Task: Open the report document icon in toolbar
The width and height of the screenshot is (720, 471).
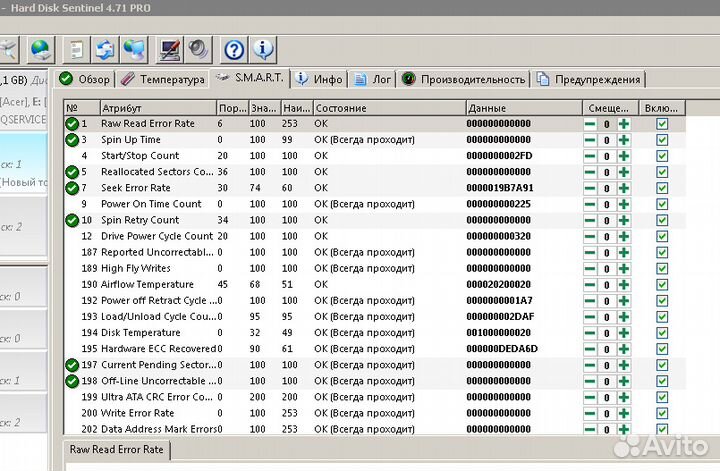Action: (x=75, y=48)
